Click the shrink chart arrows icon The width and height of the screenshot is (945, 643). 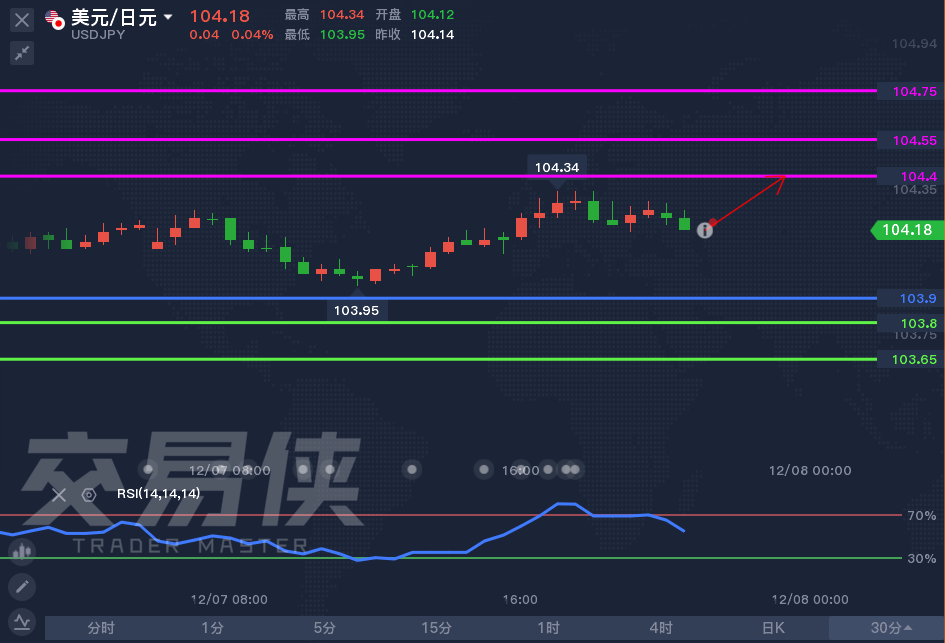click(x=22, y=54)
